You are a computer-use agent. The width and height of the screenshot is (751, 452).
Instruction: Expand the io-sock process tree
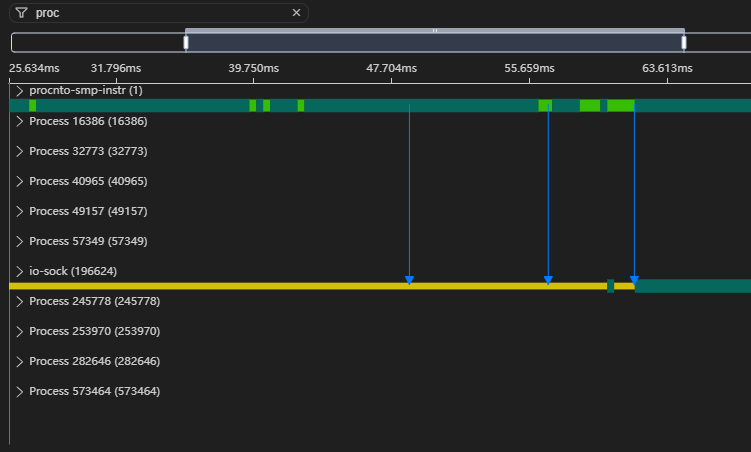pyautogui.click(x=20, y=271)
